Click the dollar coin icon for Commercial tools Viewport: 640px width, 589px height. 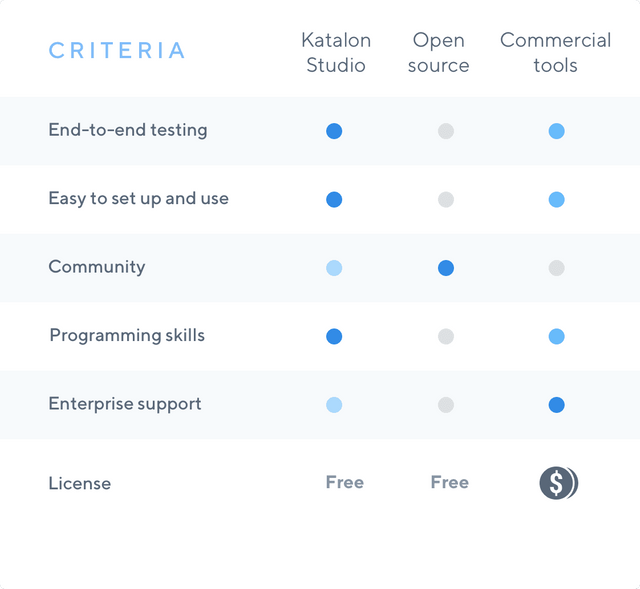pyautogui.click(x=558, y=483)
